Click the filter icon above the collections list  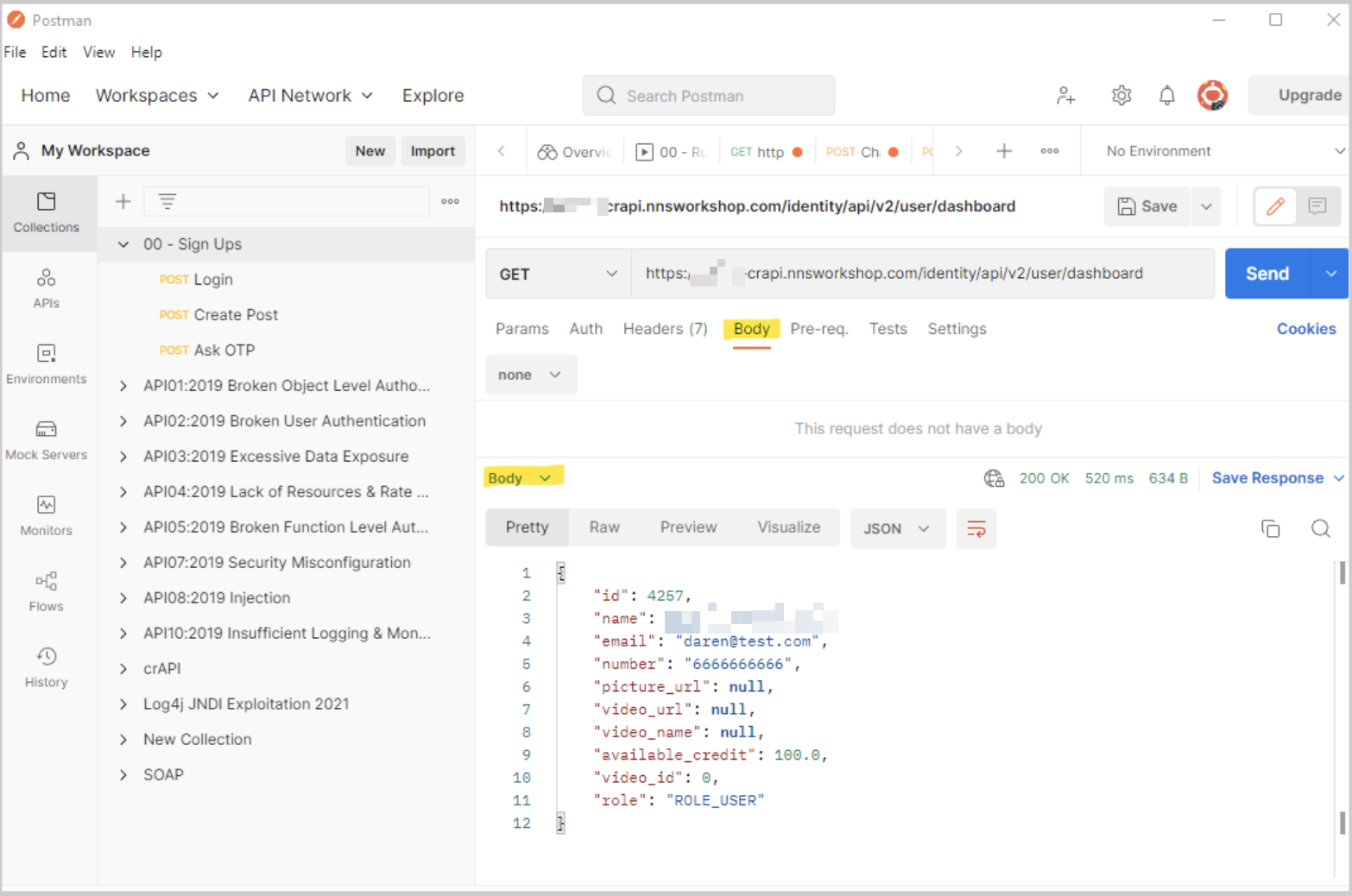(167, 201)
